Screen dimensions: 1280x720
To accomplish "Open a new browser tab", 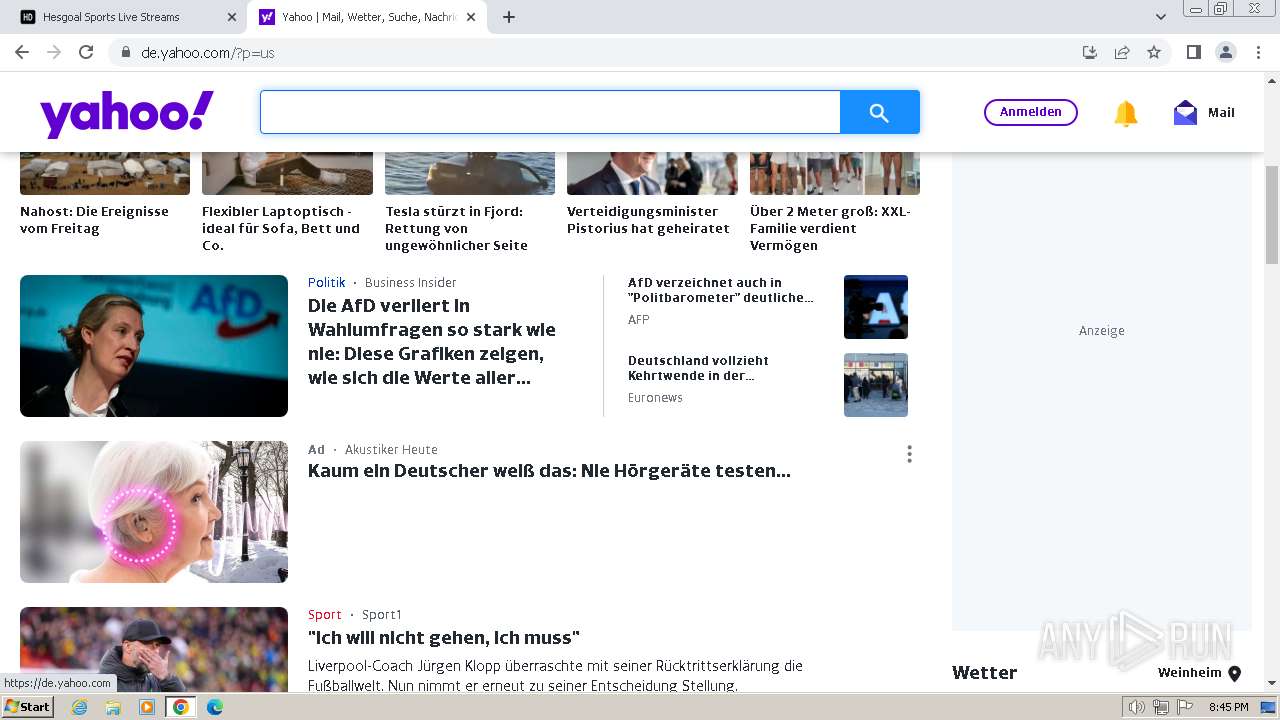I will [509, 17].
